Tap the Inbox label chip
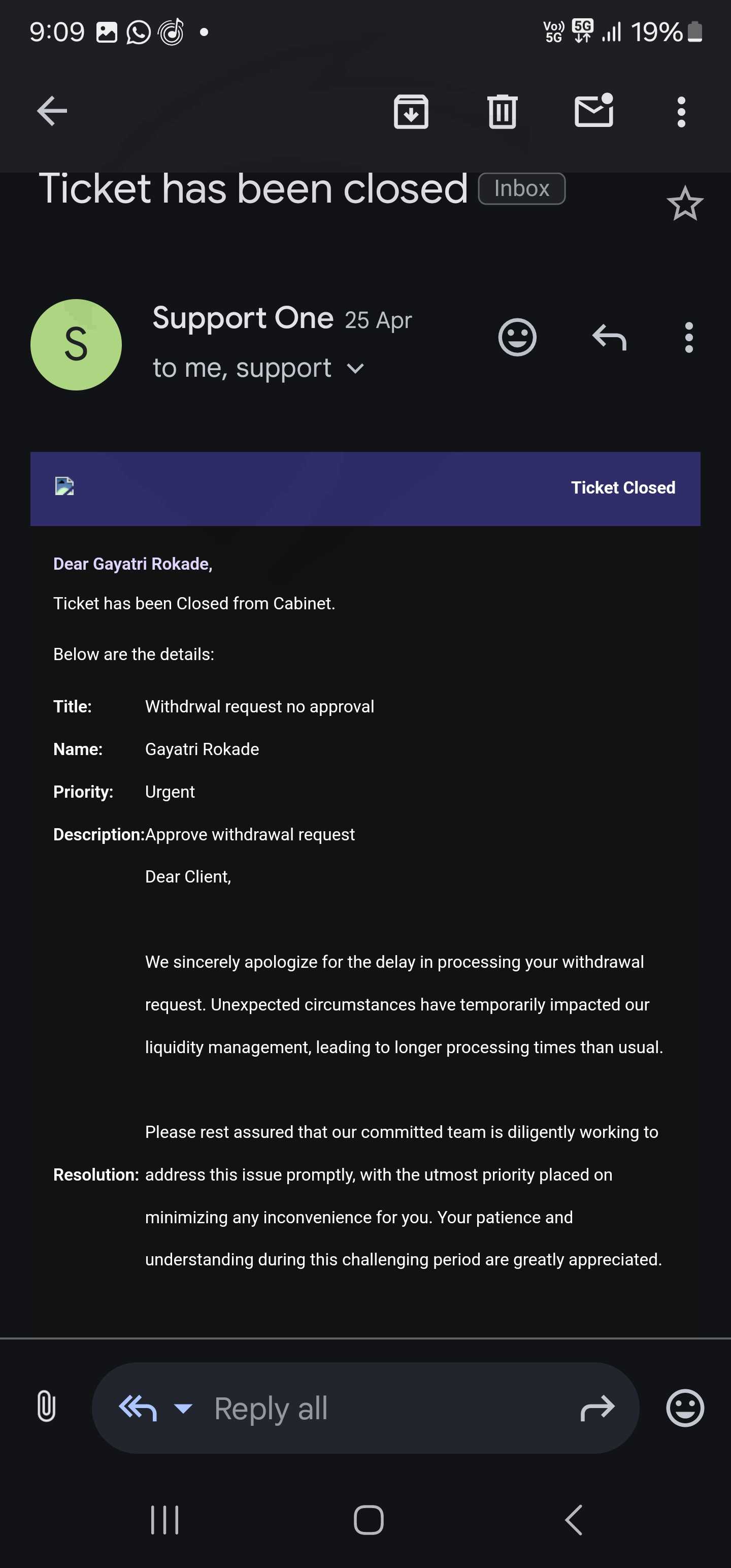 tap(522, 189)
